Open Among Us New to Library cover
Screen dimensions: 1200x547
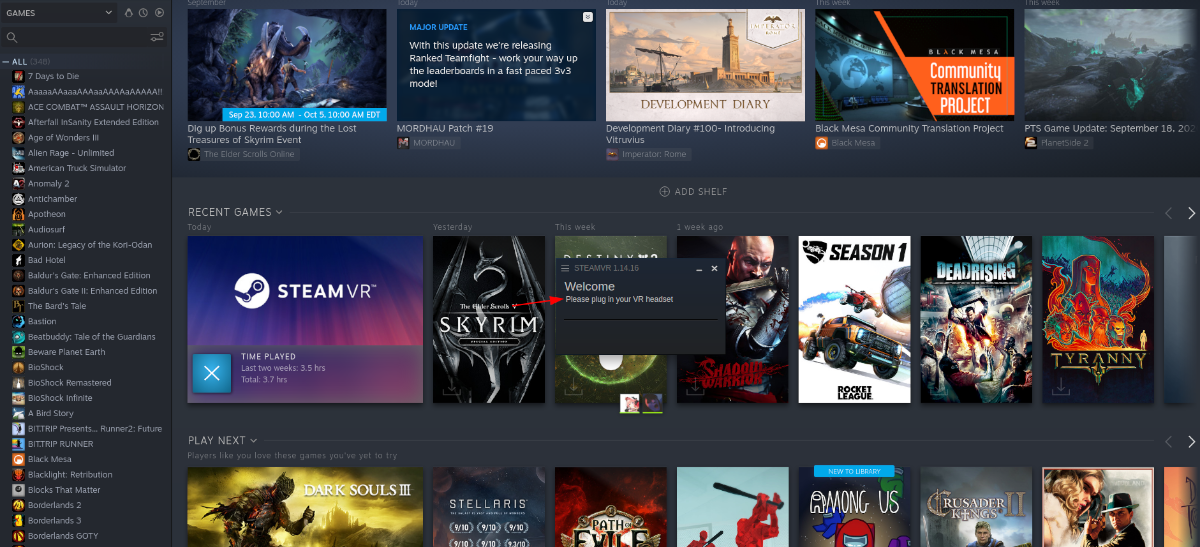click(x=855, y=507)
